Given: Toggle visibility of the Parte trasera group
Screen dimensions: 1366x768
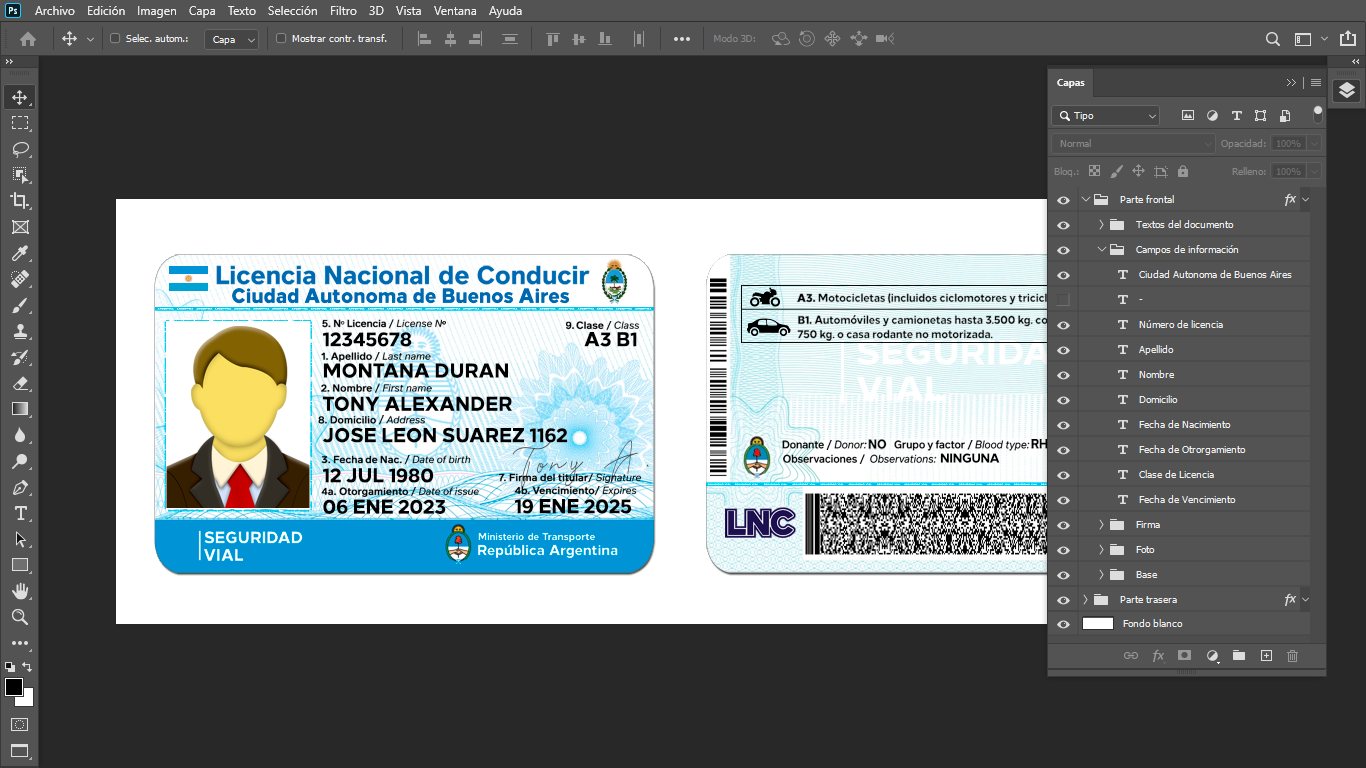Looking at the screenshot, I should (x=1063, y=600).
